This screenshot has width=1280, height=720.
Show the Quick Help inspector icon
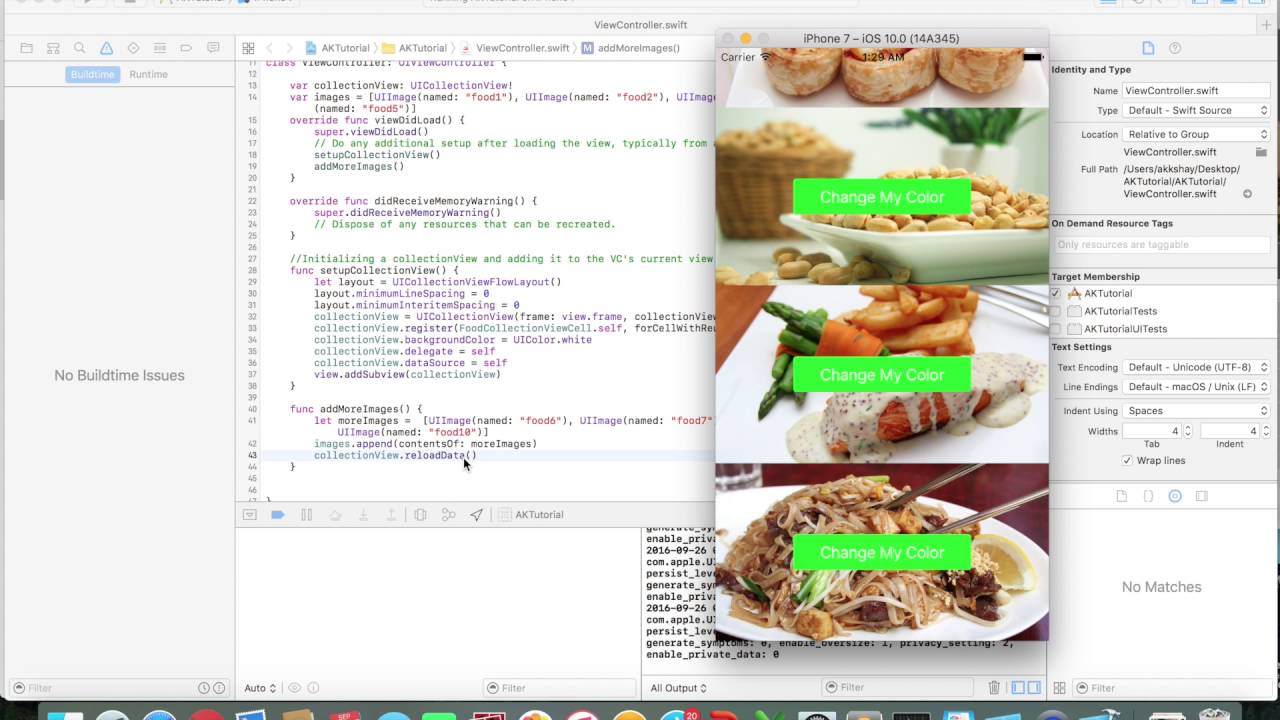click(x=1175, y=48)
